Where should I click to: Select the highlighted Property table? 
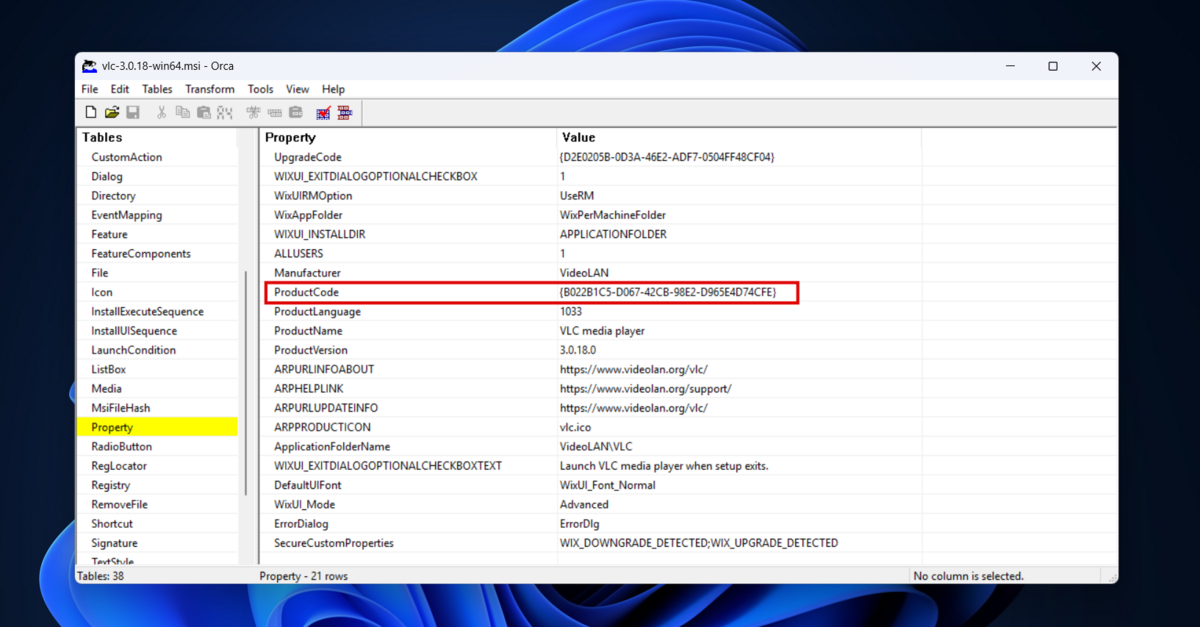point(157,427)
